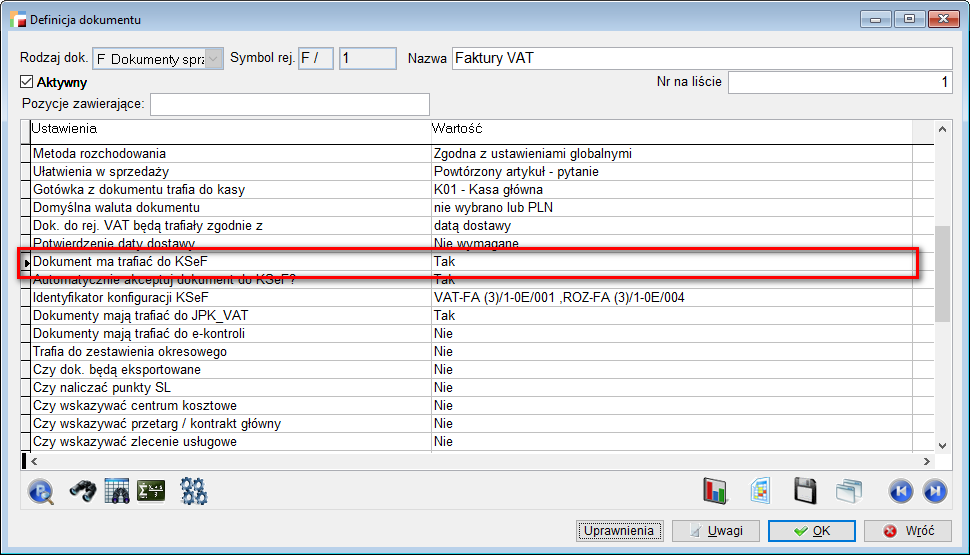This screenshot has height=555, width=970.
Task: Click the Uwagi button
Action: 716,531
